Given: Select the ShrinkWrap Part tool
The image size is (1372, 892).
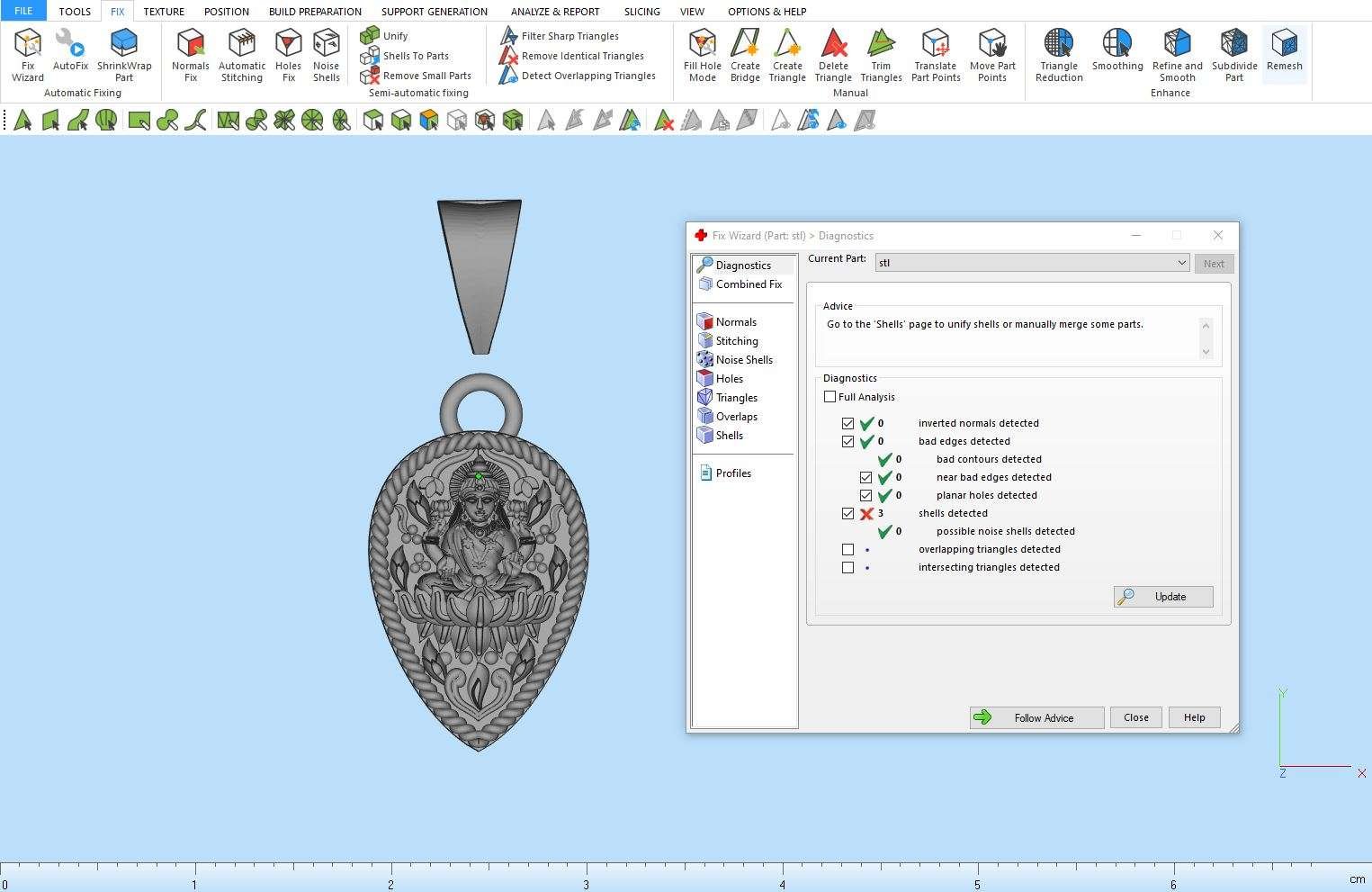Looking at the screenshot, I should pos(124,55).
